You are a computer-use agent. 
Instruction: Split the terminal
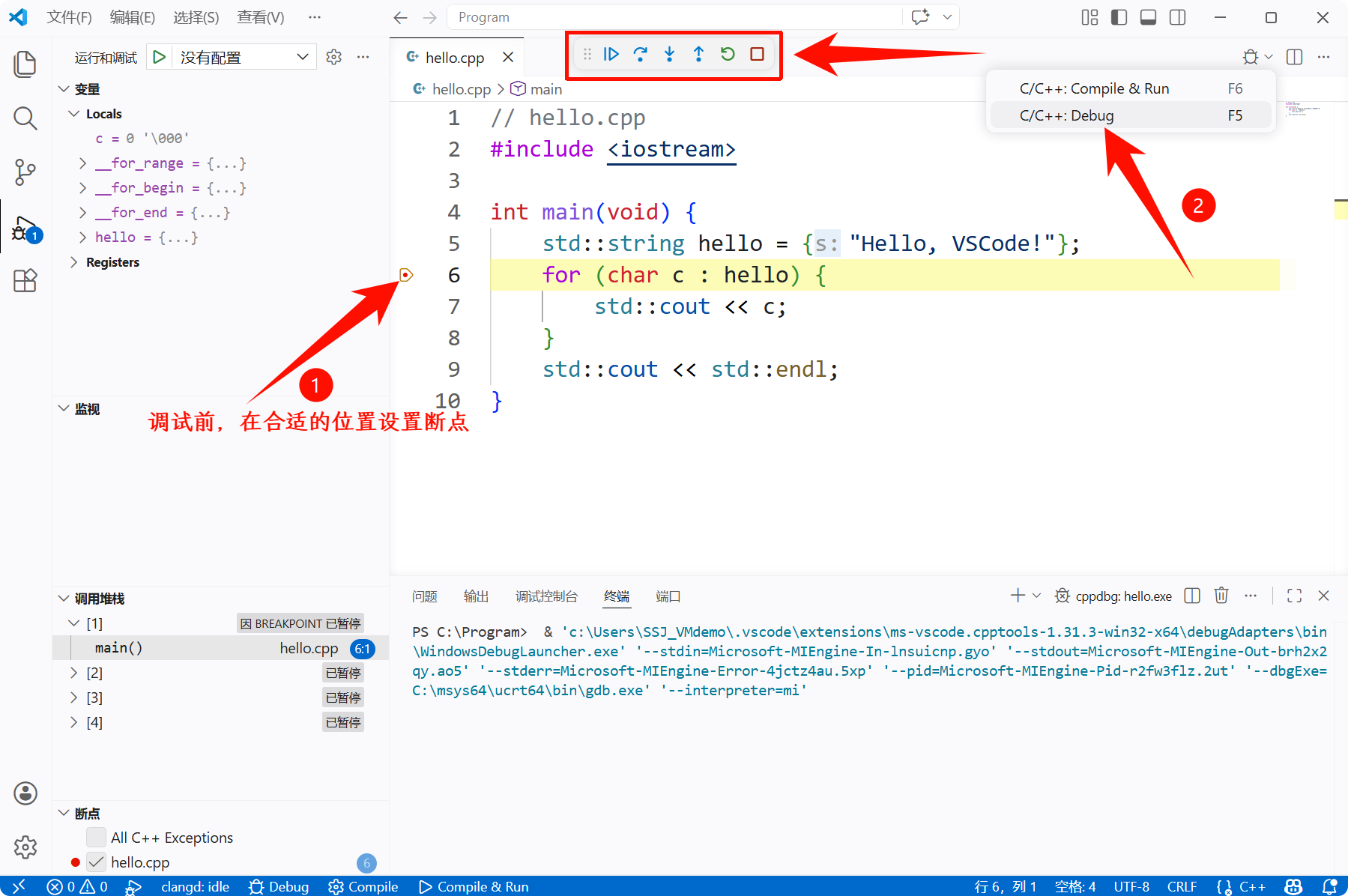[x=1192, y=596]
